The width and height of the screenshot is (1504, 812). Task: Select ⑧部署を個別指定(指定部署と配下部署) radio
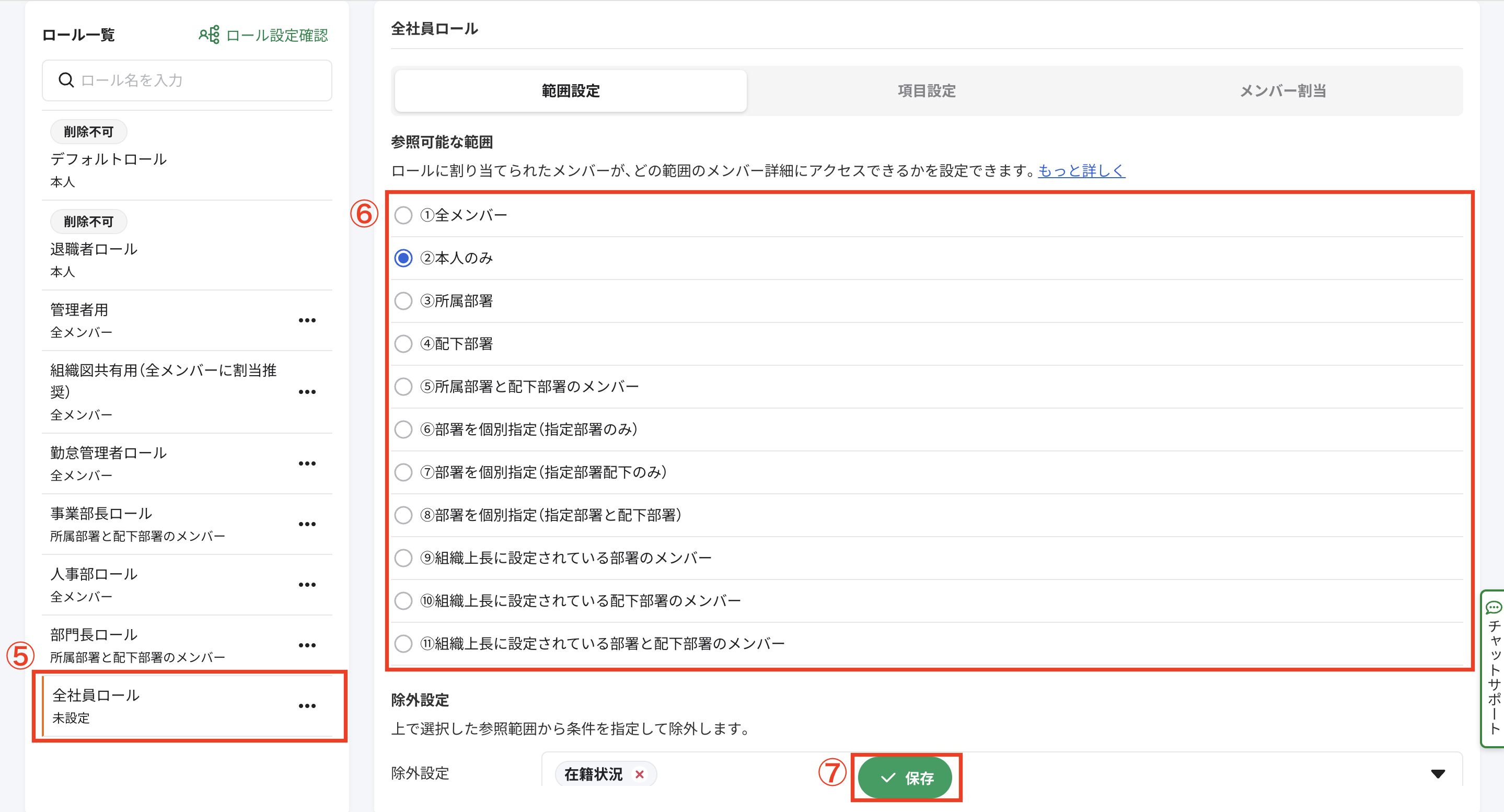click(x=403, y=515)
